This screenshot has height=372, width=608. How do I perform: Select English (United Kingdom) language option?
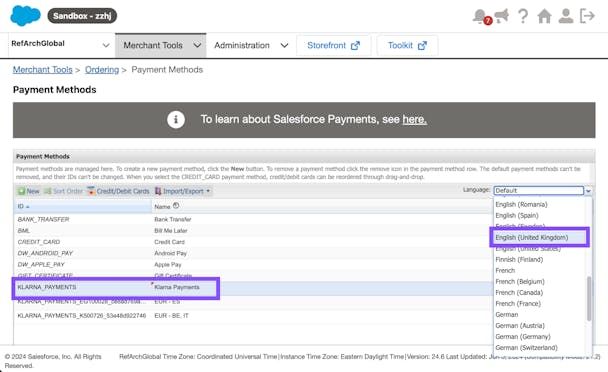pos(532,237)
